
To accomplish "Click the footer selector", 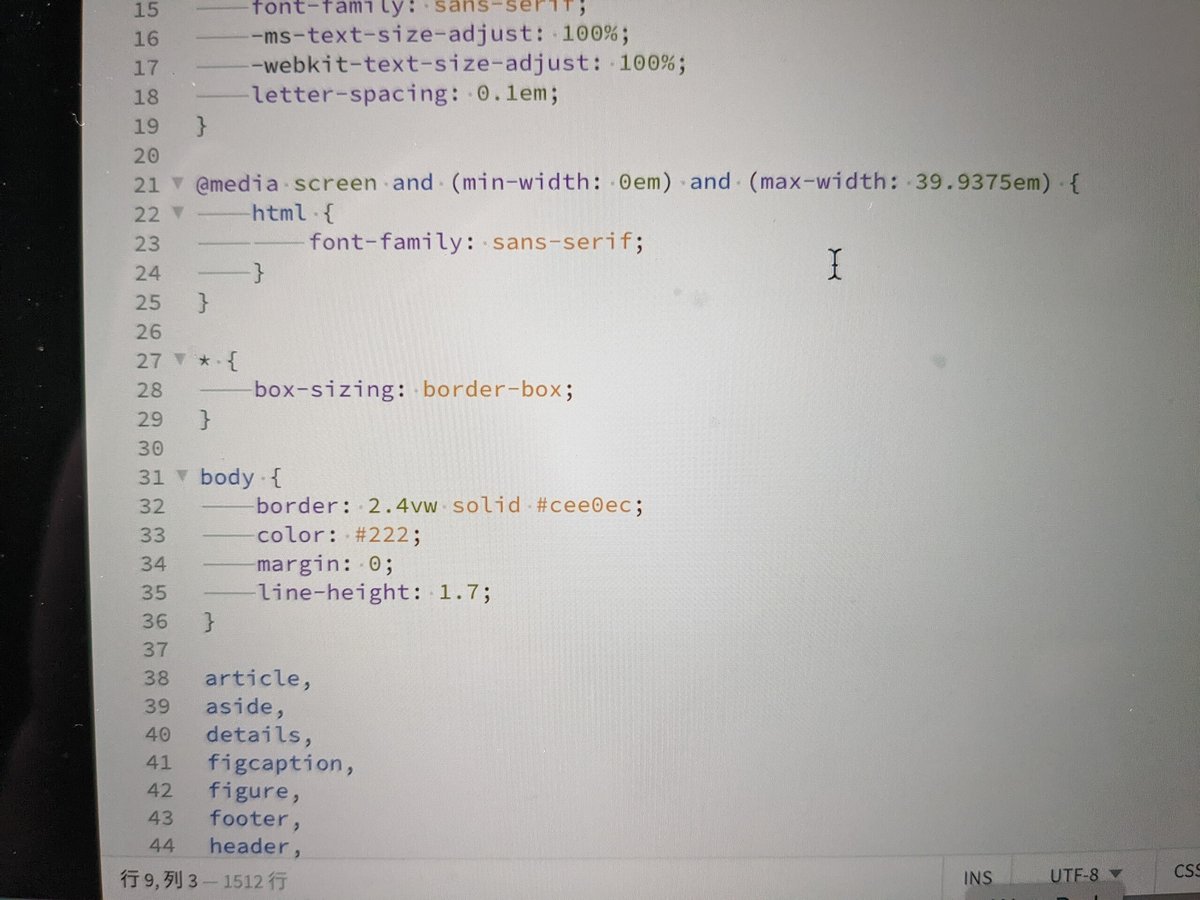I will [x=248, y=818].
